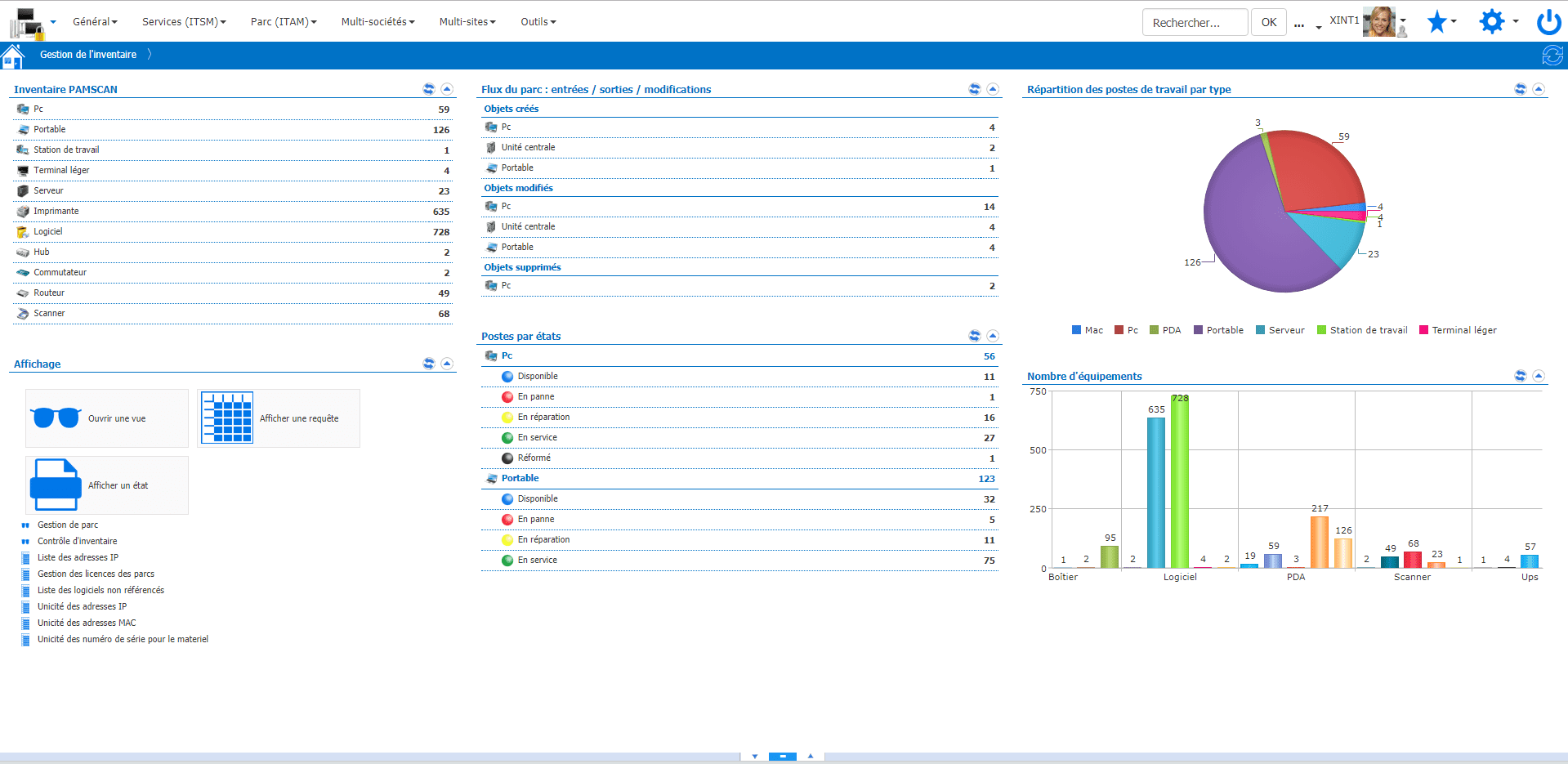This screenshot has height=764, width=1568.
Task: Open Unicité des adresses MAC link
Action: coord(87,623)
